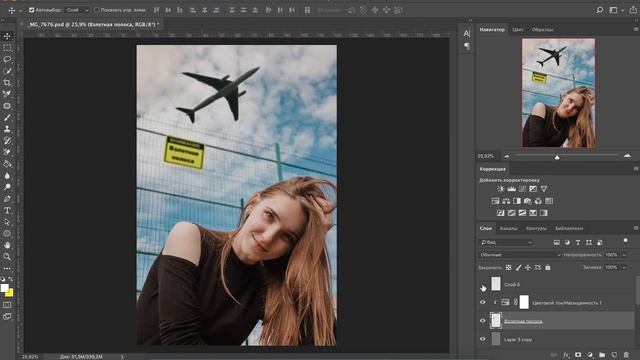Add an Invert adjustment
The image size is (640, 360).
click(500, 213)
